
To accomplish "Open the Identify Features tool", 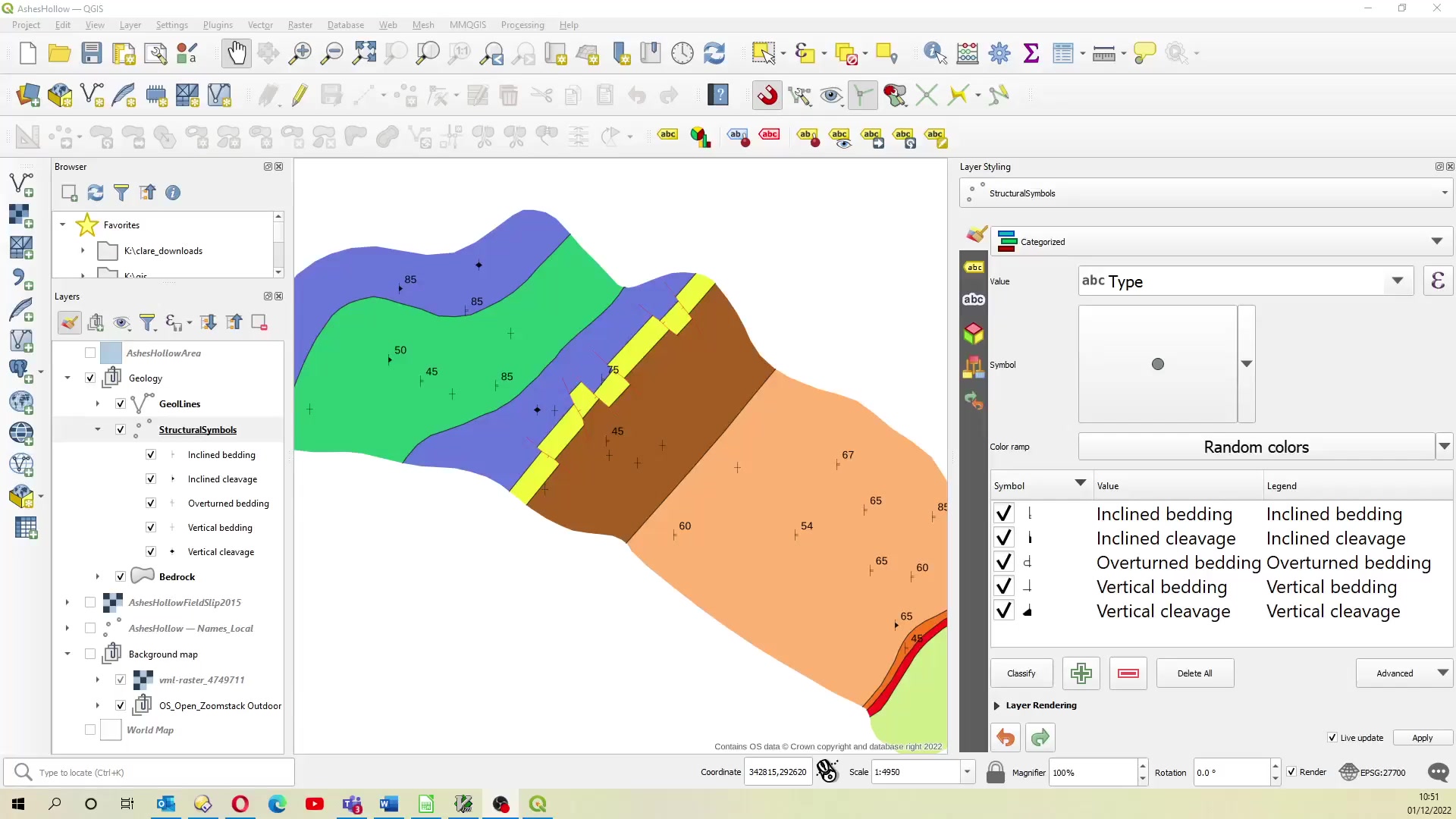I will point(934,53).
